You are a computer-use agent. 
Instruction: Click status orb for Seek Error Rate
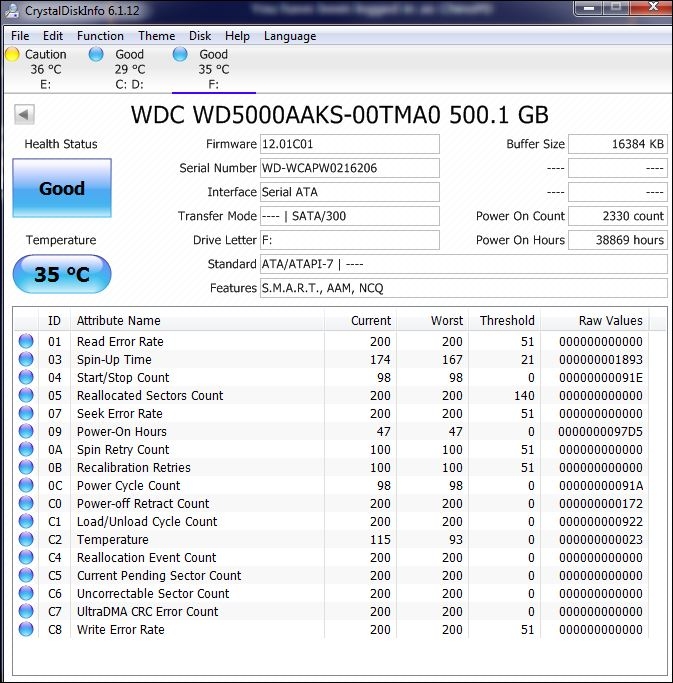(26, 413)
